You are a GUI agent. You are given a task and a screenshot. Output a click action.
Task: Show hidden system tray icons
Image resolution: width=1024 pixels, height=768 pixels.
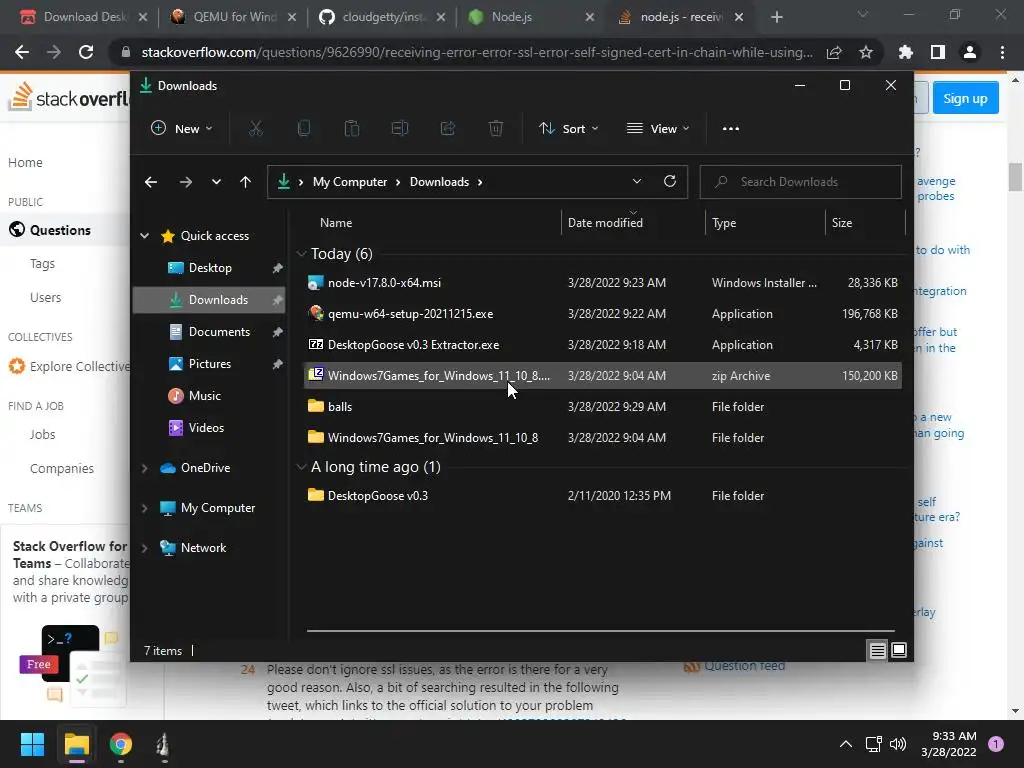[x=845, y=744]
